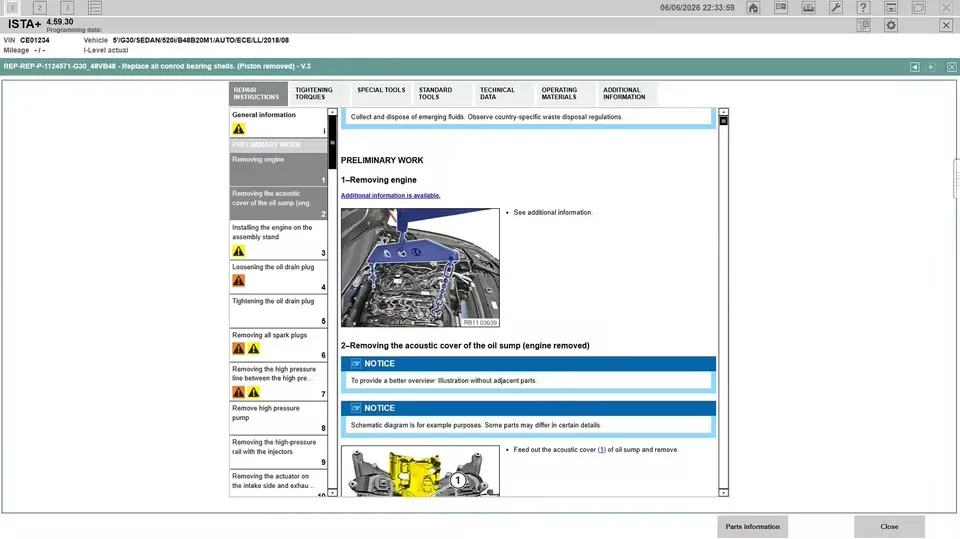Click the engine removal illustration RB1103639
This screenshot has height=539, width=960.
[x=420, y=268]
